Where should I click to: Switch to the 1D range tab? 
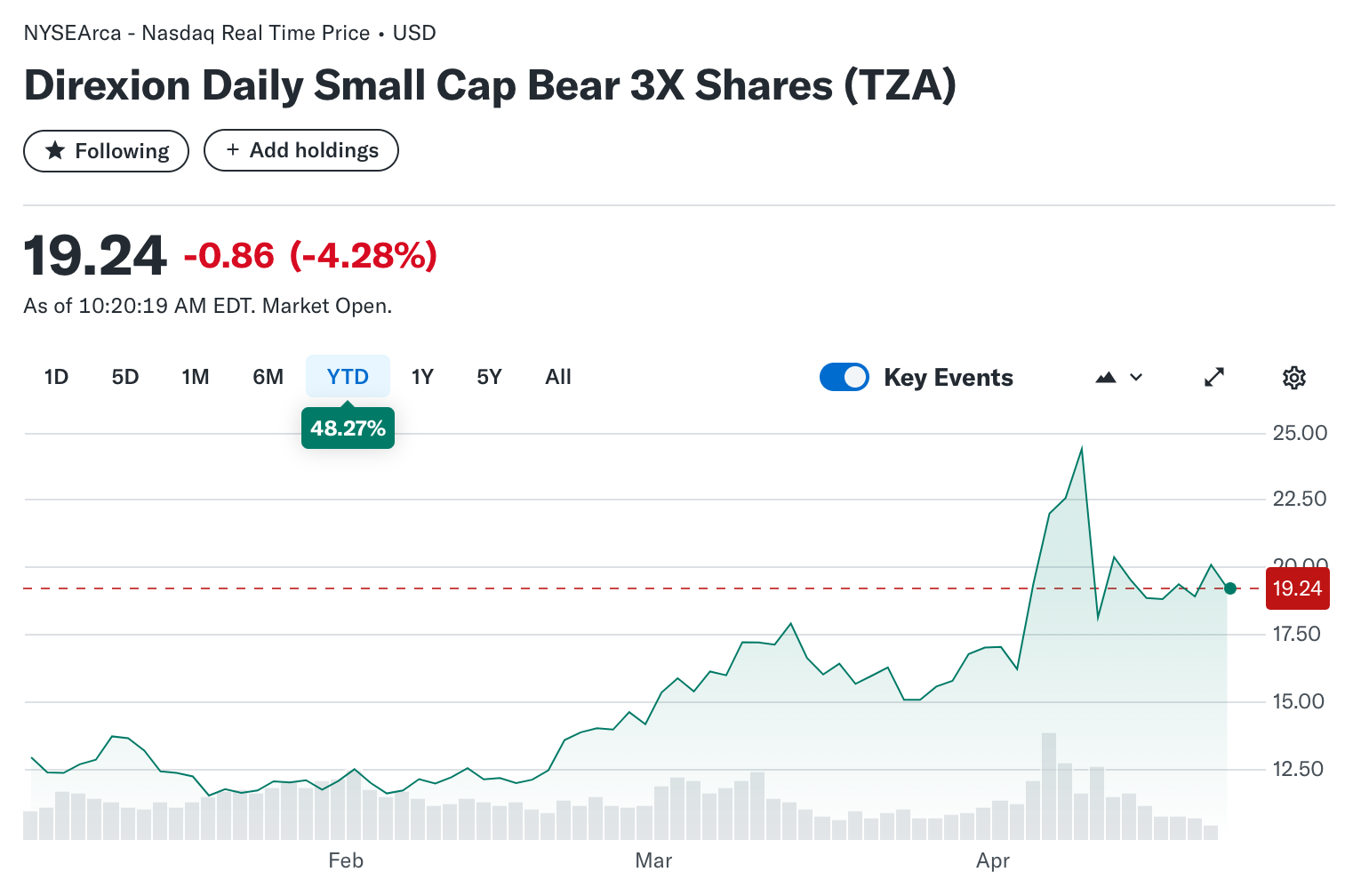[x=55, y=376]
